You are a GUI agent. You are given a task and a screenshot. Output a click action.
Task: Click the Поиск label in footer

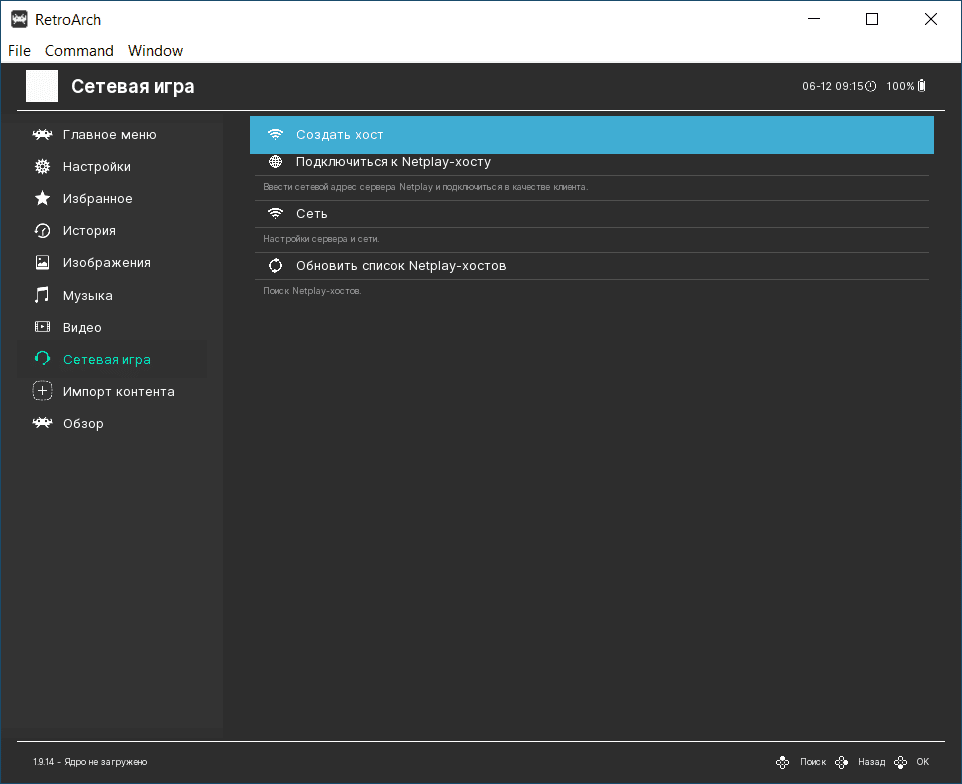click(x=813, y=762)
